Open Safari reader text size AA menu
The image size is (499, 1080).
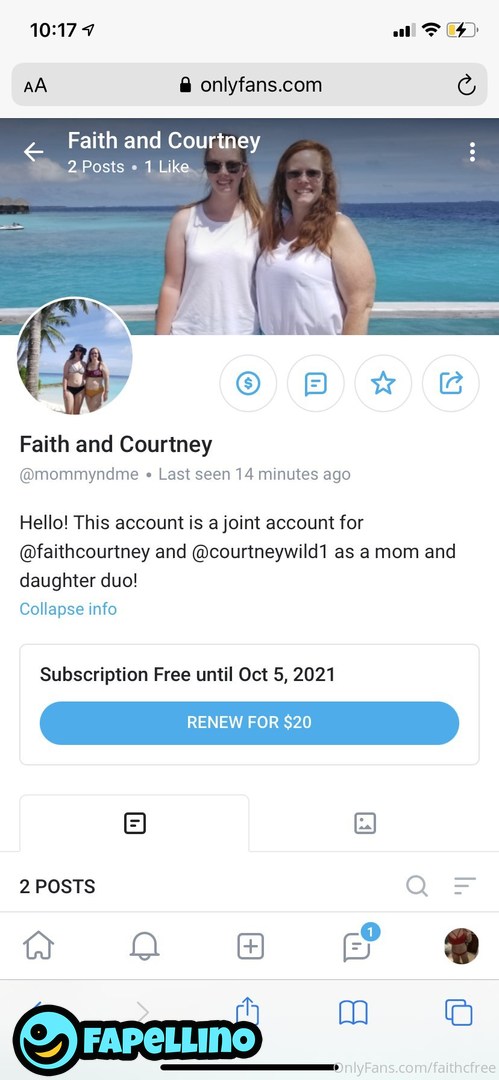pos(36,85)
